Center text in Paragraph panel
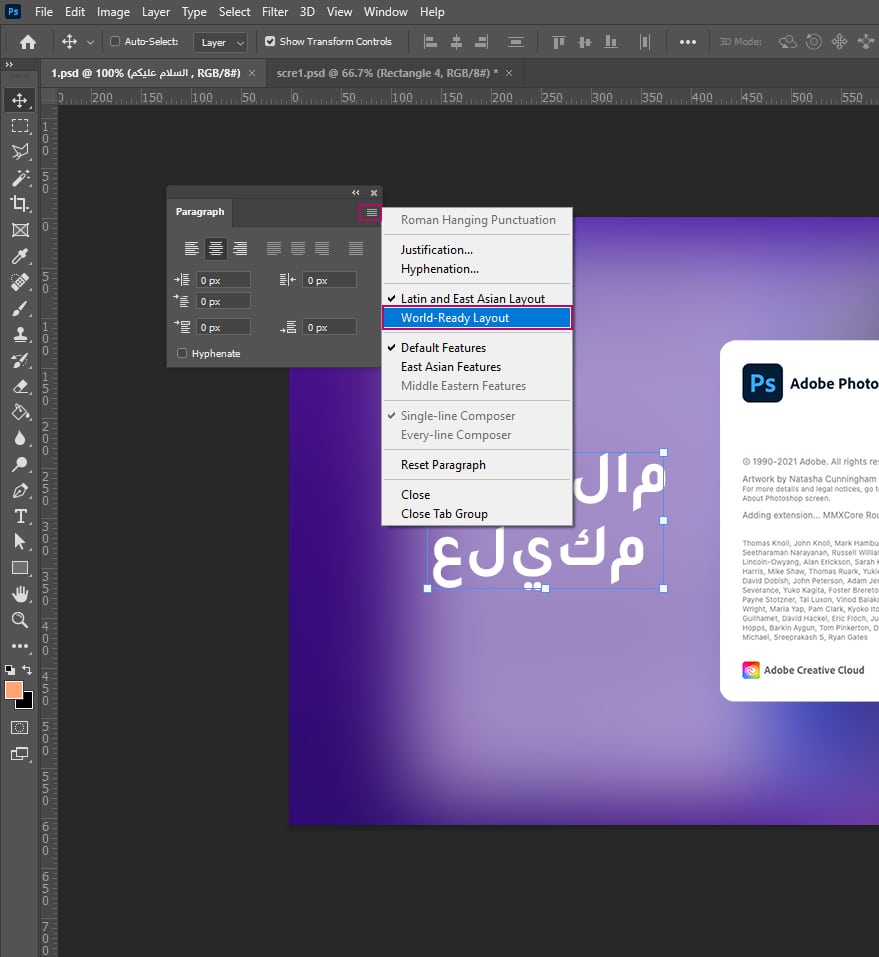 point(215,248)
